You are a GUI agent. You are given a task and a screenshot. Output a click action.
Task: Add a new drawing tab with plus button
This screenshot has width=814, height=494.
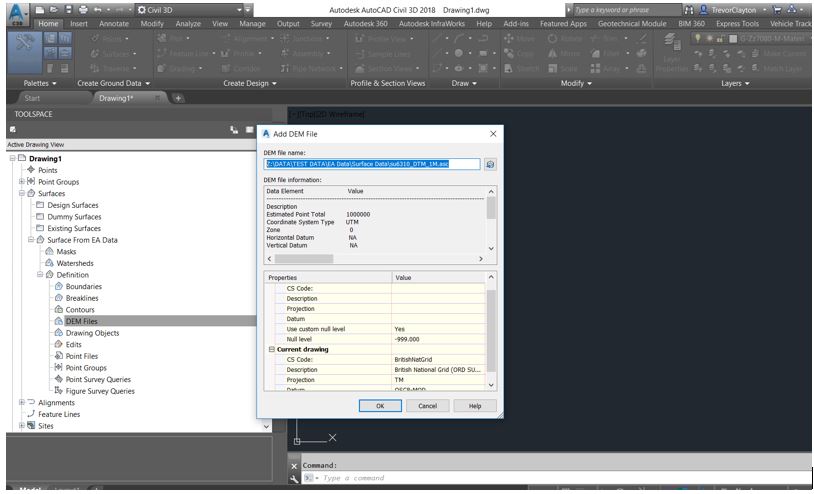tap(178, 98)
